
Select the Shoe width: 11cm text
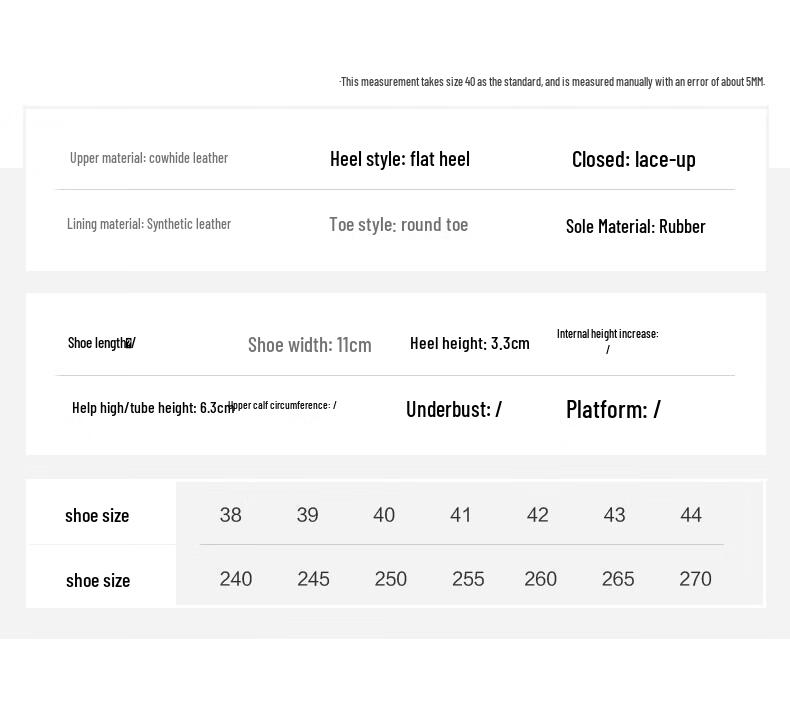pos(309,345)
